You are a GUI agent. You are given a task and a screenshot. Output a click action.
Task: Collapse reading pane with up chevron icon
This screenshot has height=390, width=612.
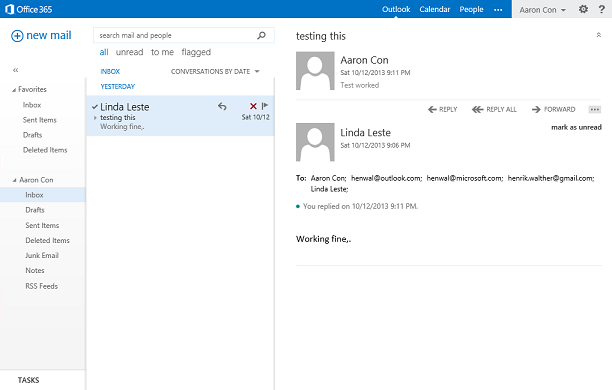pyautogui.click(x=599, y=35)
